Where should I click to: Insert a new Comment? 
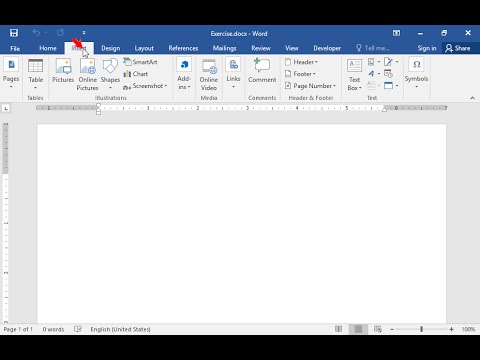coord(262,71)
